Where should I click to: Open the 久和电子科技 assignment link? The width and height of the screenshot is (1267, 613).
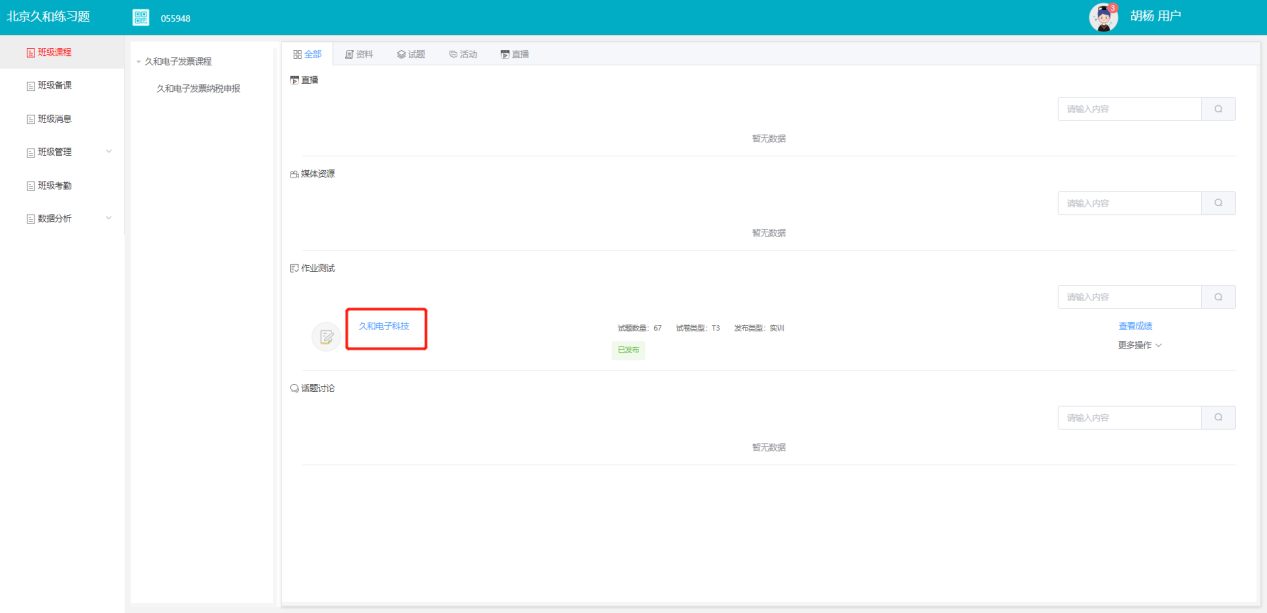[x=384, y=326]
